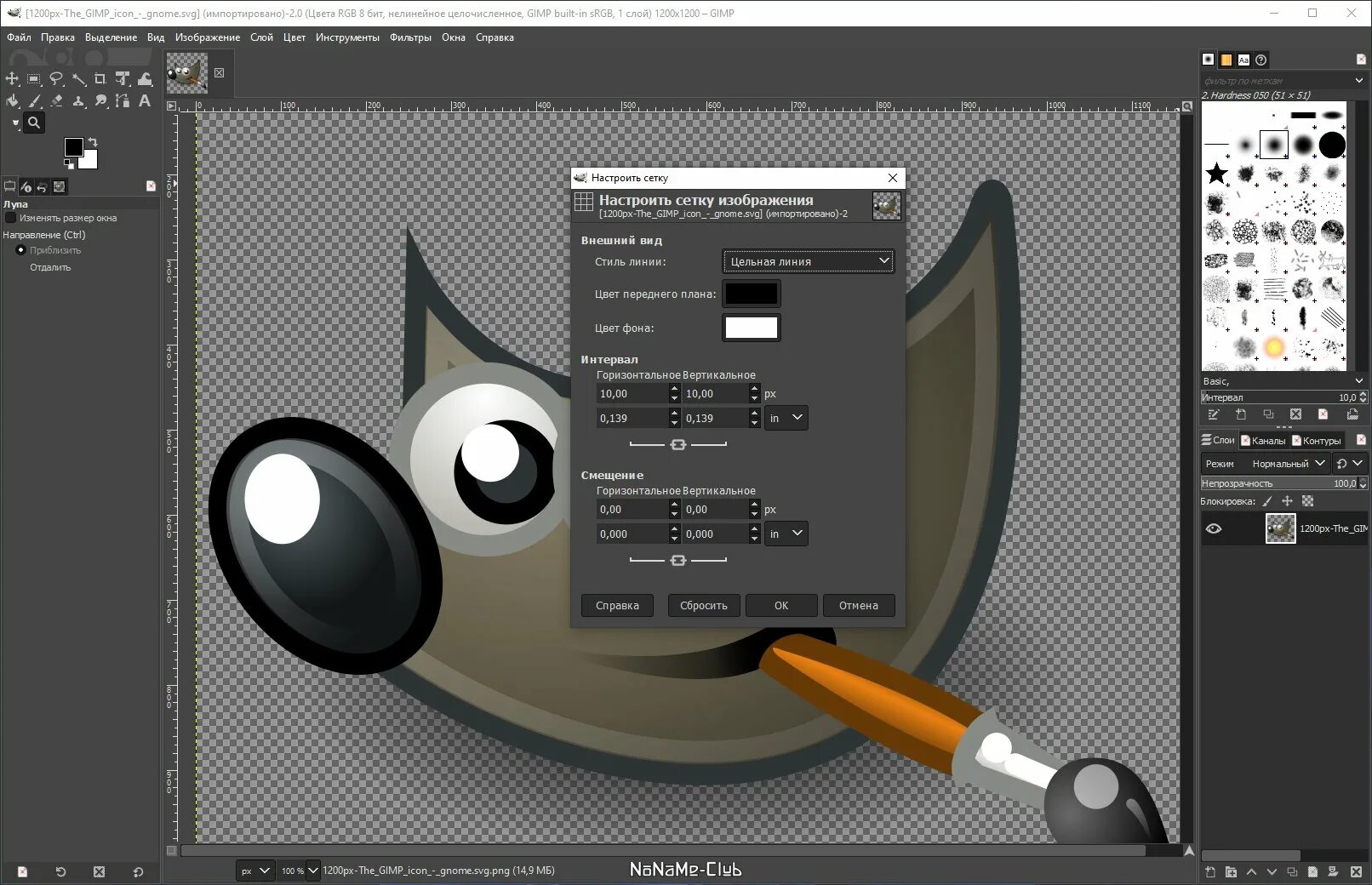
Task: Select the 'Приблизить' zoom direction option
Action: click(x=21, y=250)
